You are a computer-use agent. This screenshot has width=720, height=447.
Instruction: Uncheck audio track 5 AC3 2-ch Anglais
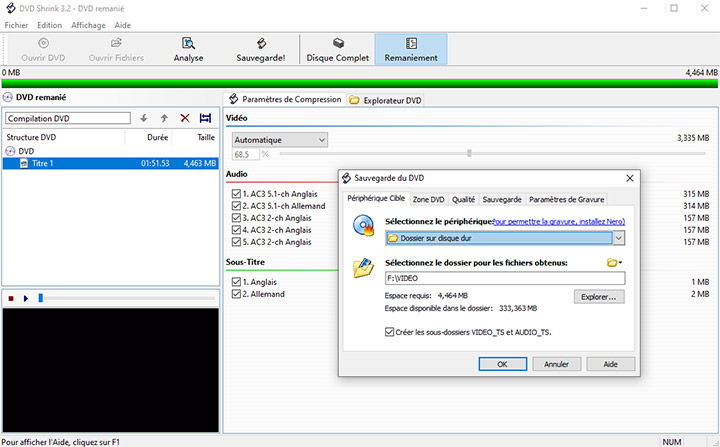236,242
